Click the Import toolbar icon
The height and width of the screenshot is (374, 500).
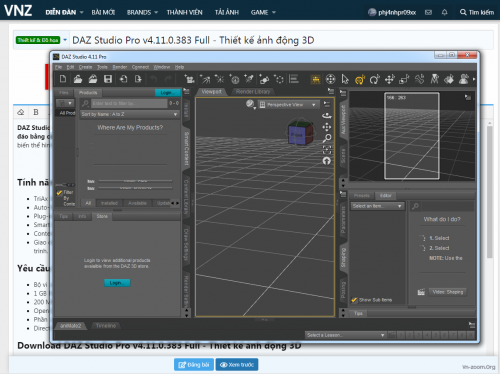pos(123,79)
